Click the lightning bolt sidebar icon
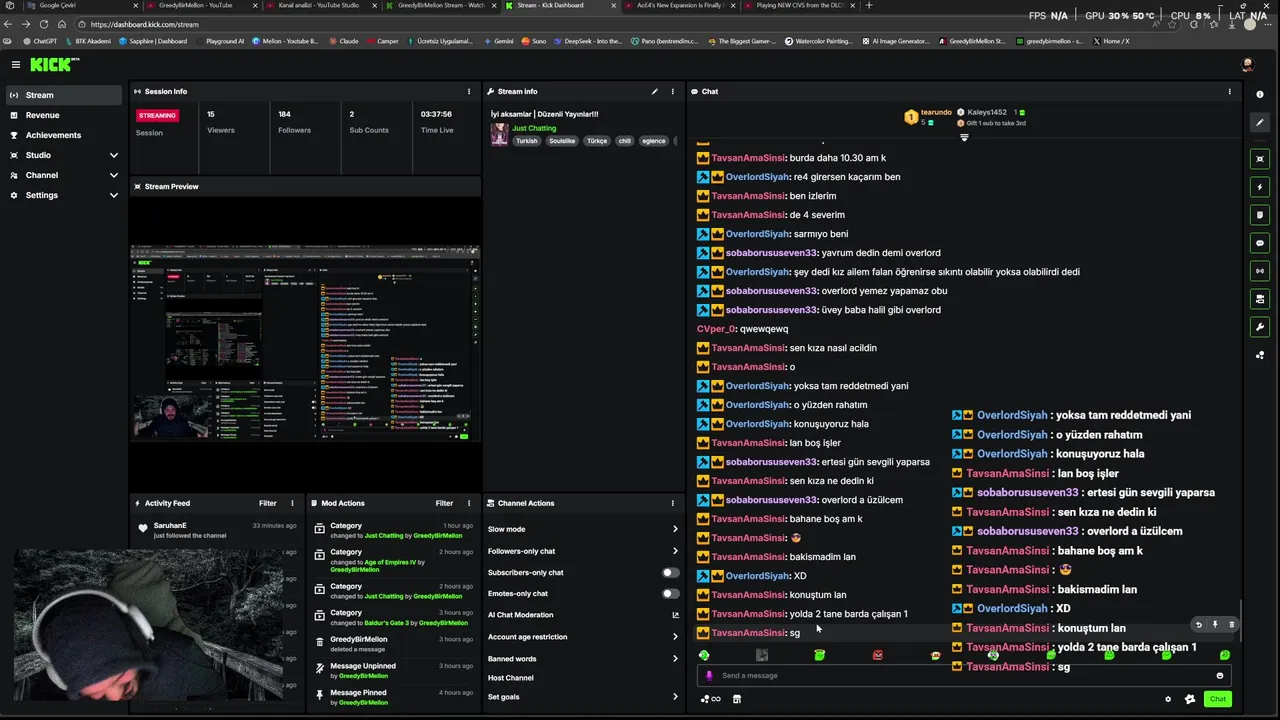This screenshot has height=720, width=1280. click(x=1259, y=187)
